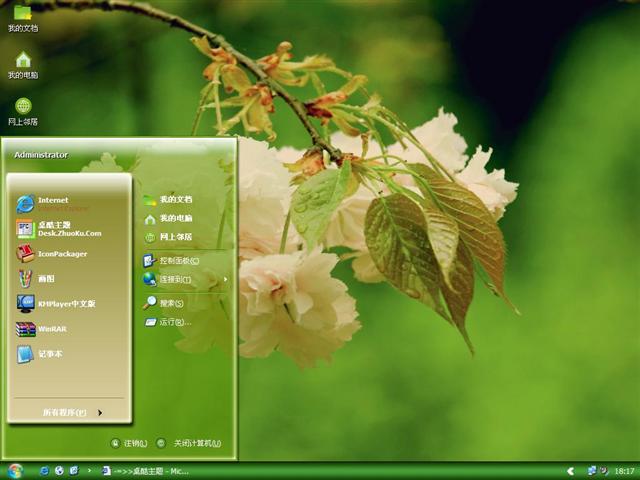This screenshot has height=480, width=640.
Task: Open 记事本 notepad from the Start menu
Action: 40,354
